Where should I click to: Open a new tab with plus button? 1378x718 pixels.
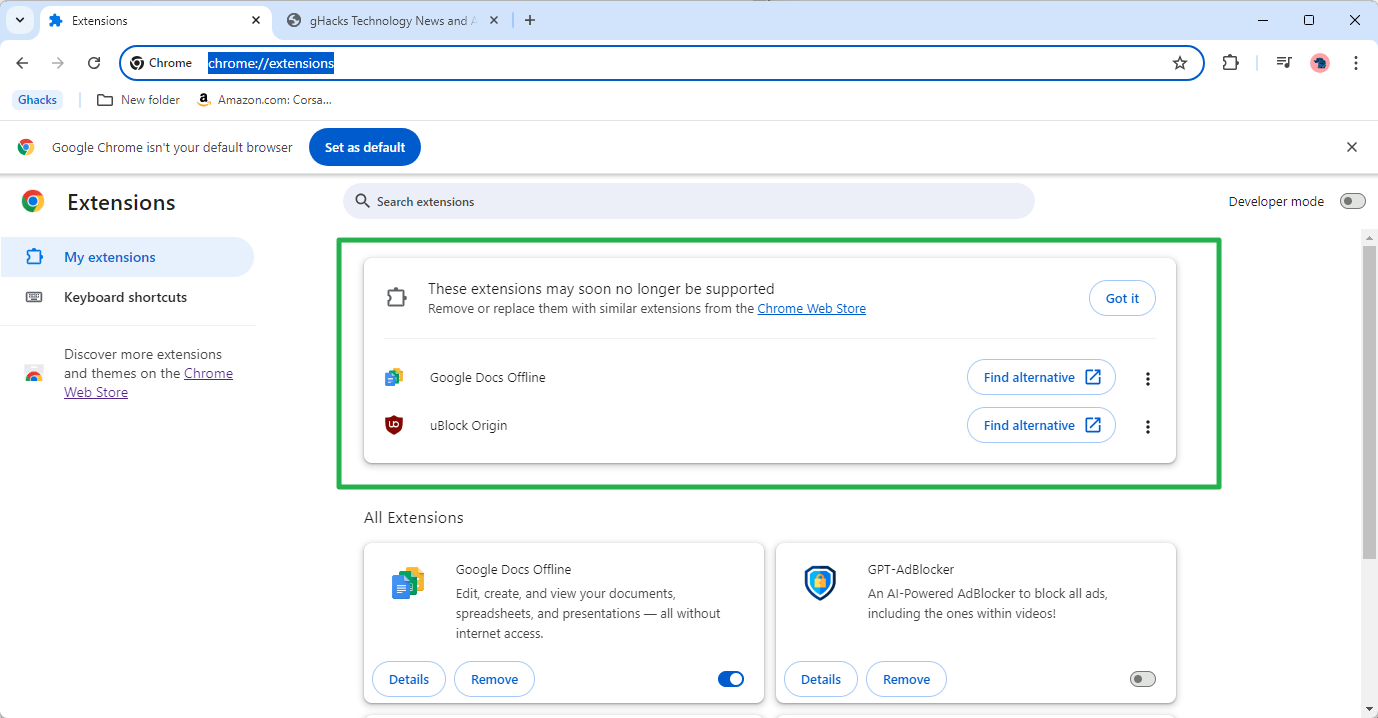[x=530, y=20]
